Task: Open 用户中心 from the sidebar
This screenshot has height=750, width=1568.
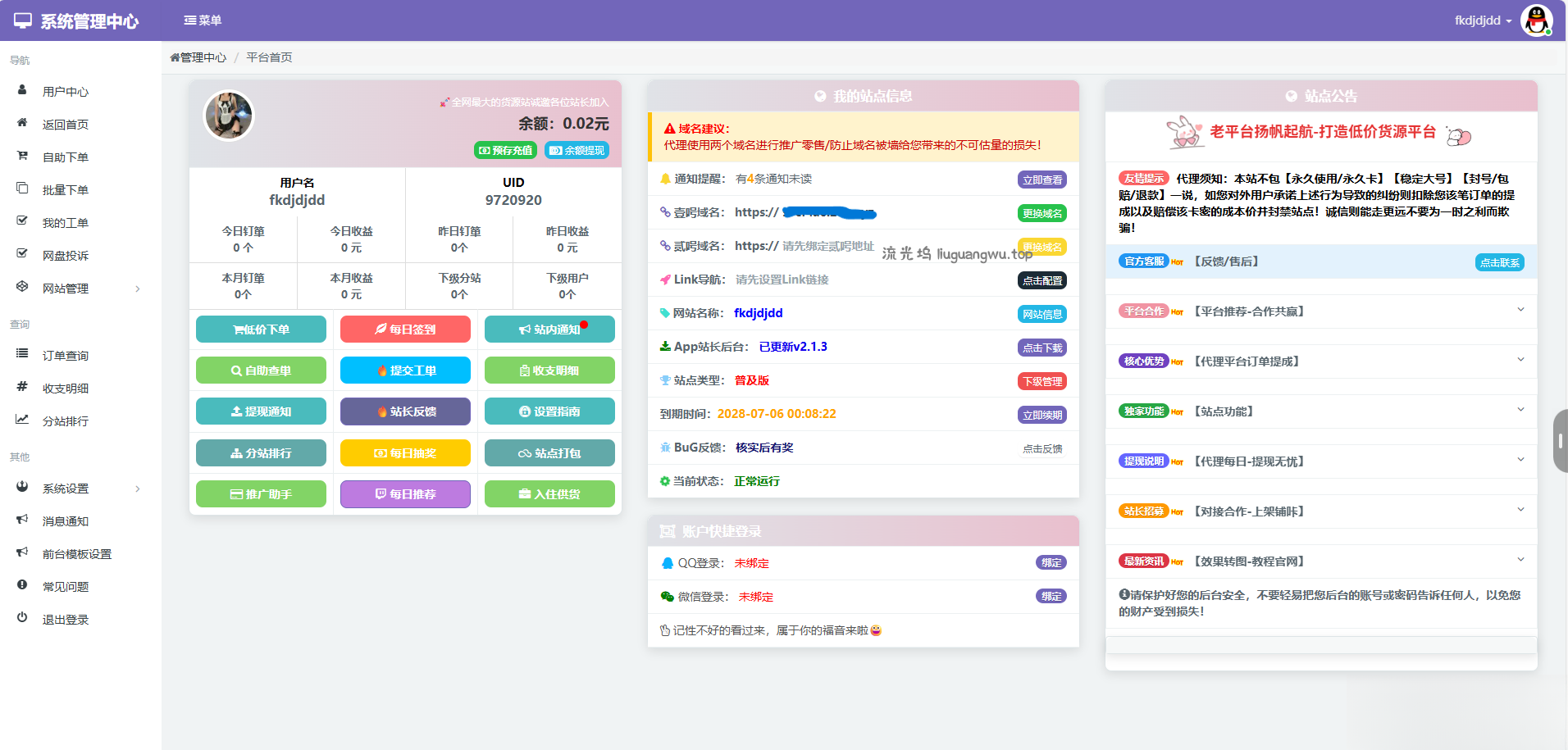Action: click(x=66, y=91)
